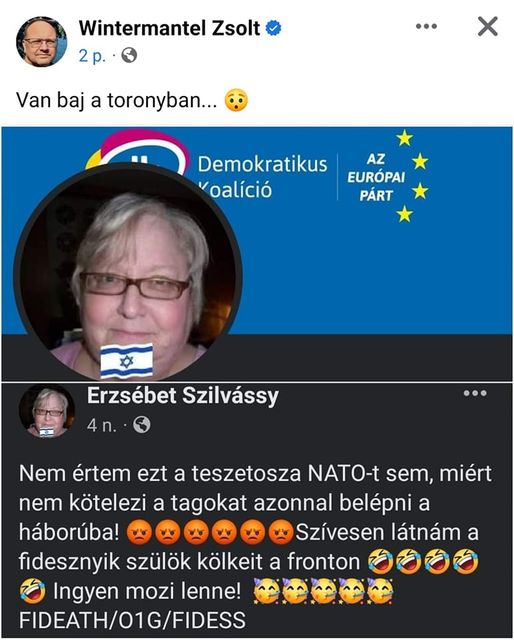Open Erzsébet Szilvássy's small avatar
The image size is (514, 640).
click(47, 411)
